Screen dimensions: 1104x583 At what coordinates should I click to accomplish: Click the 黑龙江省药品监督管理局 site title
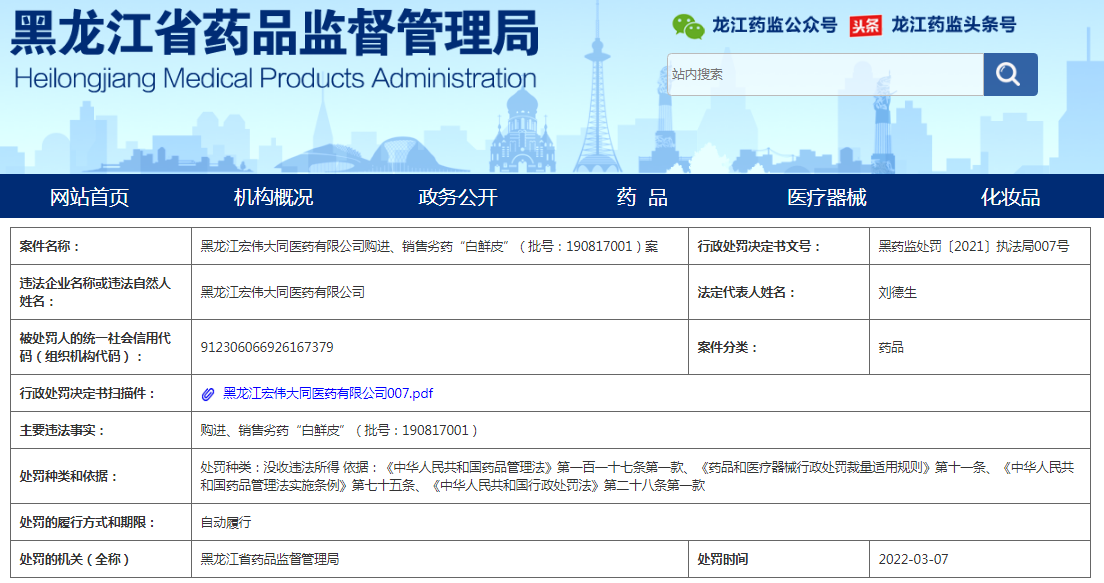(275, 32)
